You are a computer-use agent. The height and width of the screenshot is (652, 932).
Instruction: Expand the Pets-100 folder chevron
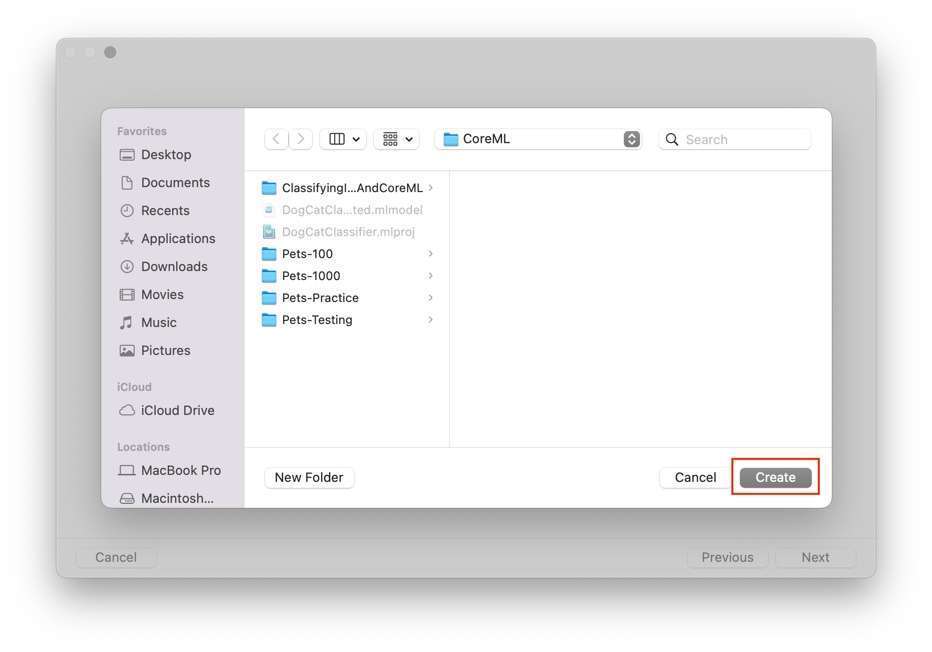[x=430, y=254]
